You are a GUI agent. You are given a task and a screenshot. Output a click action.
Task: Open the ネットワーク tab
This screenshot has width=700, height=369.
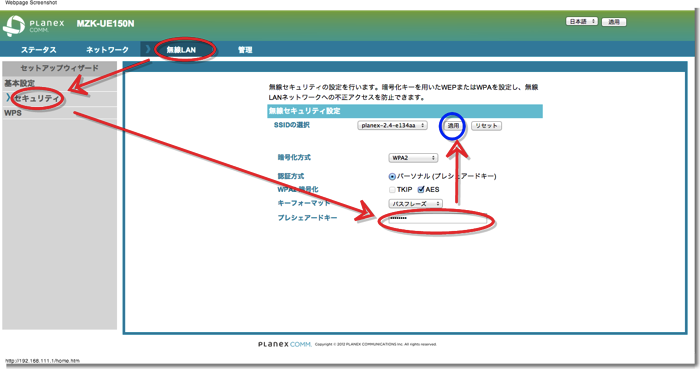[107, 50]
